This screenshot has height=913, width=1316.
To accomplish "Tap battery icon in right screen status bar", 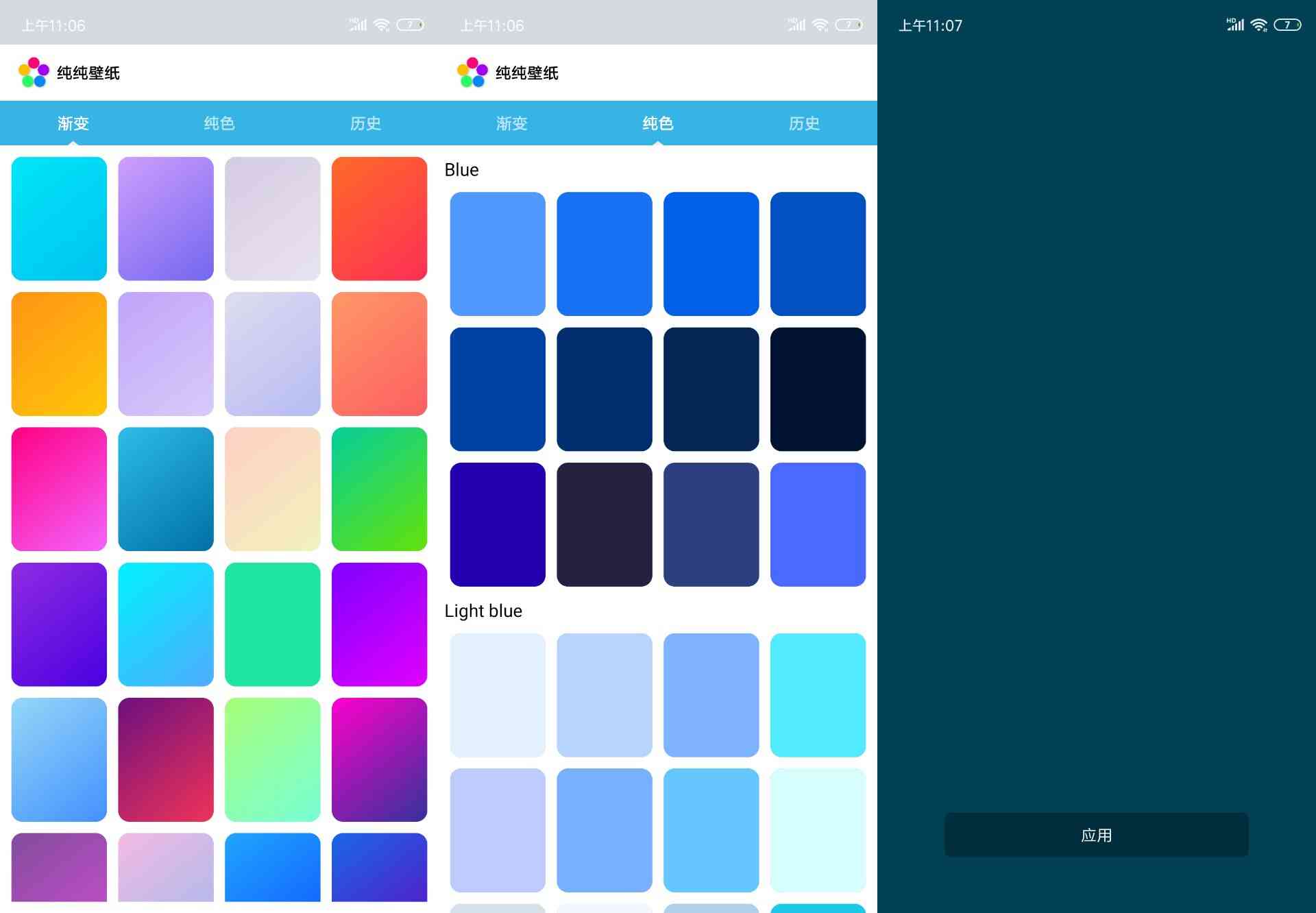I will [x=1287, y=25].
